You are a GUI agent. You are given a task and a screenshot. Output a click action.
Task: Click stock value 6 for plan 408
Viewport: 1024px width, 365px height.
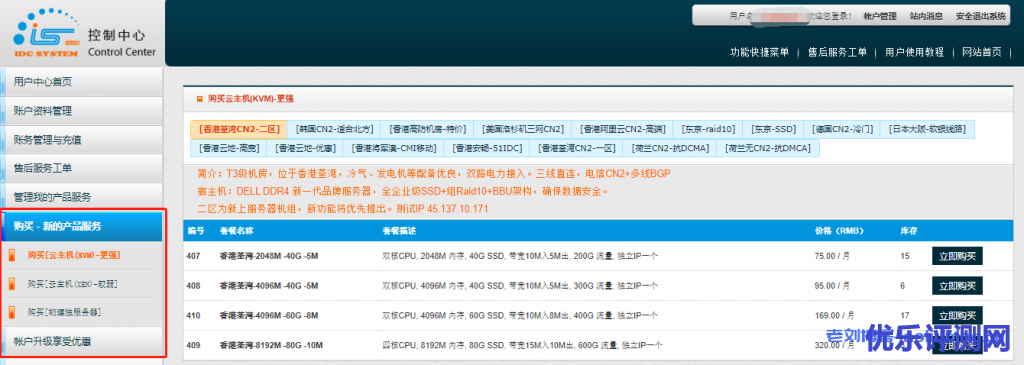(903, 286)
